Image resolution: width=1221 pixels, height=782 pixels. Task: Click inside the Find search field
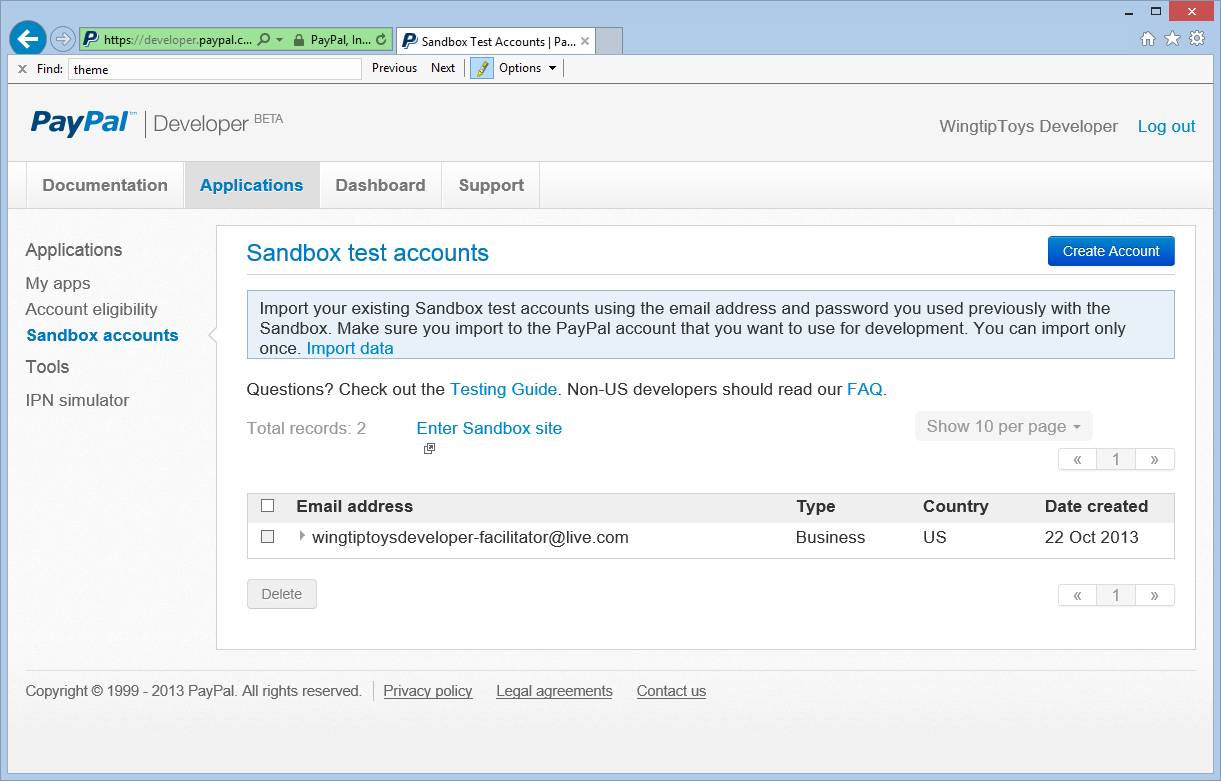click(215, 68)
